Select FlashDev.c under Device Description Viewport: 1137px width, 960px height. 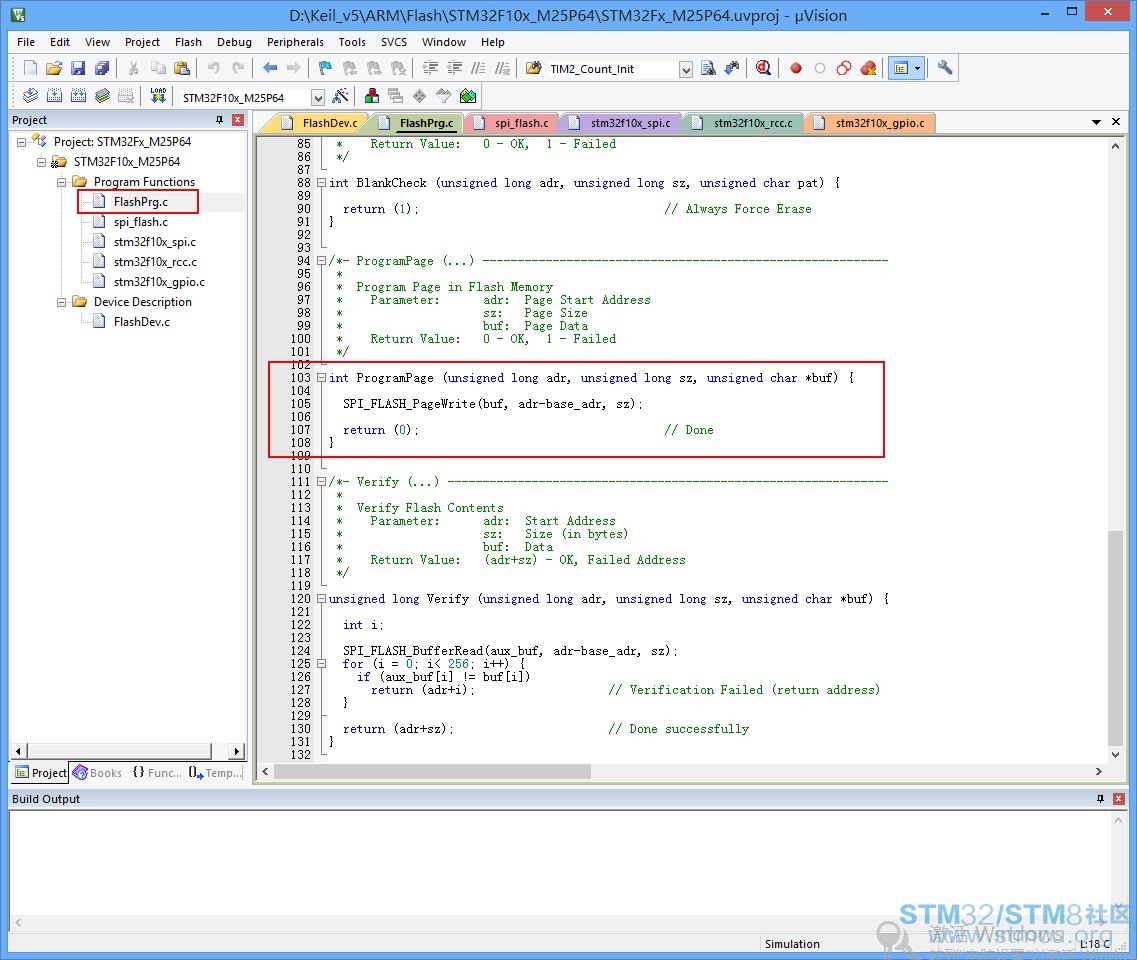tap(141, 322)
